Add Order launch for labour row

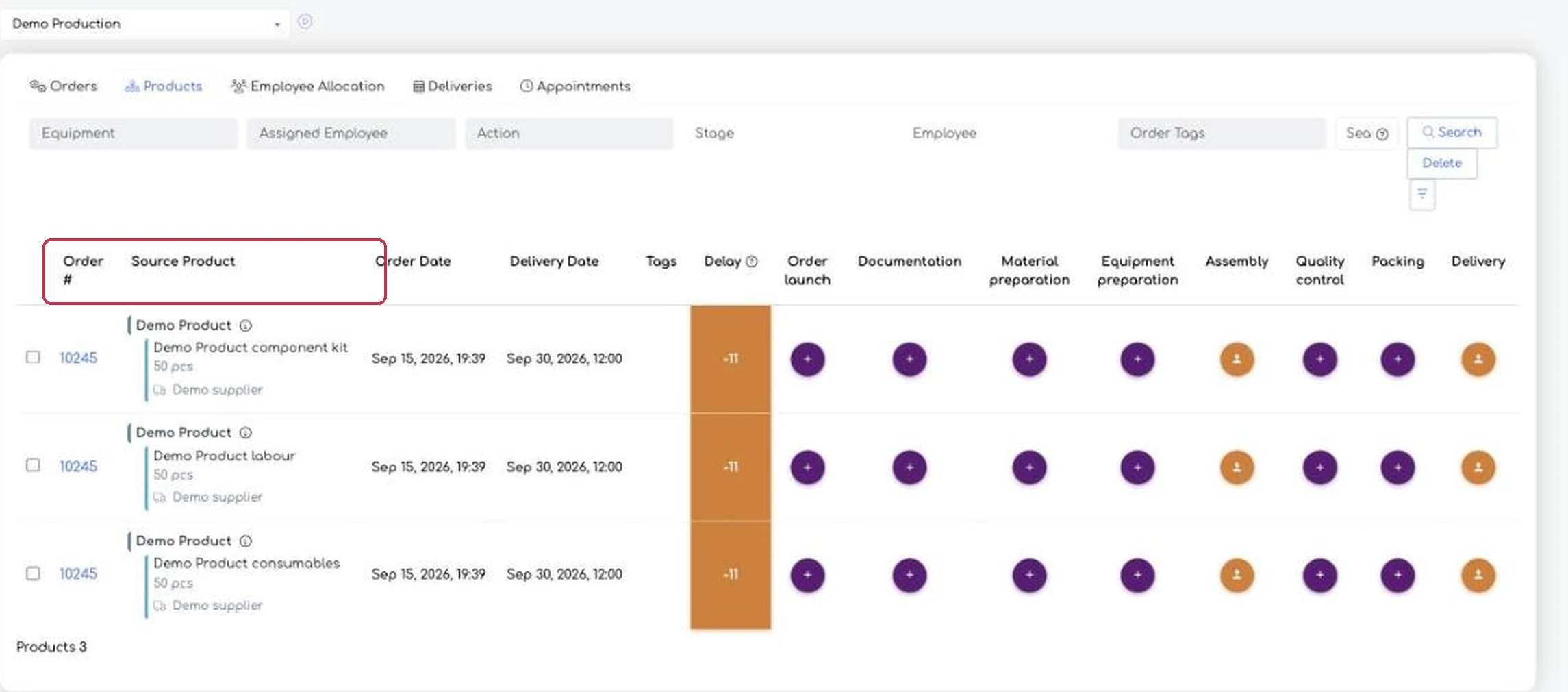807,467
